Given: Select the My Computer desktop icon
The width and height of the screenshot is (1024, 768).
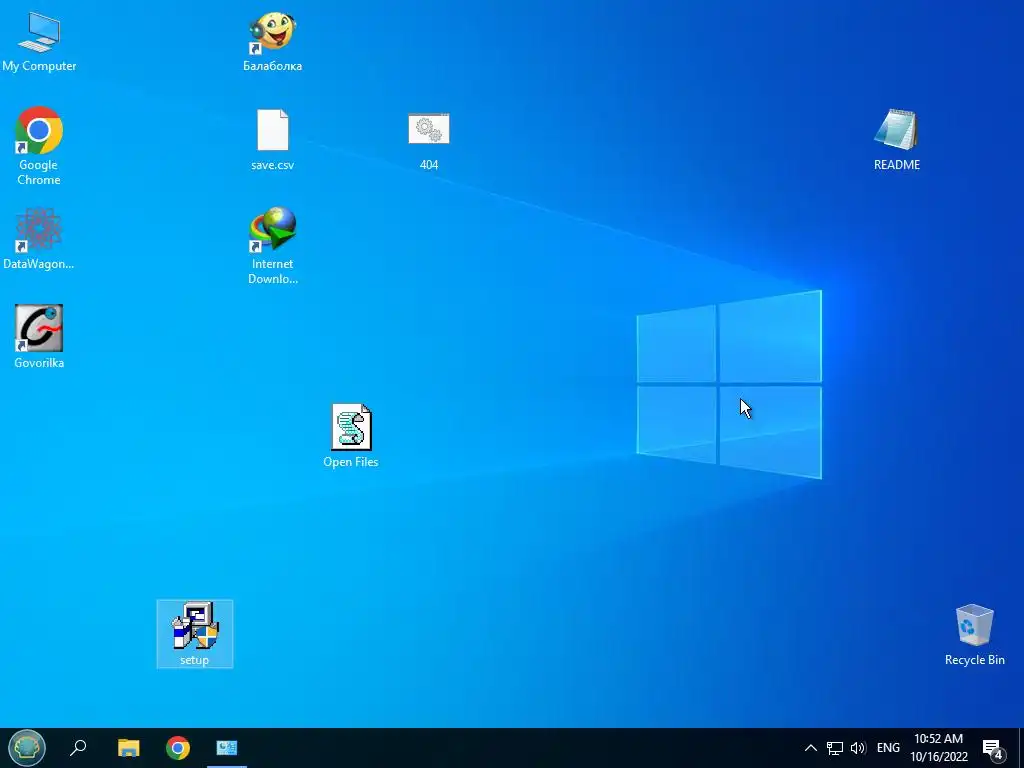Looking at the screenshot, I should point(39,41).
